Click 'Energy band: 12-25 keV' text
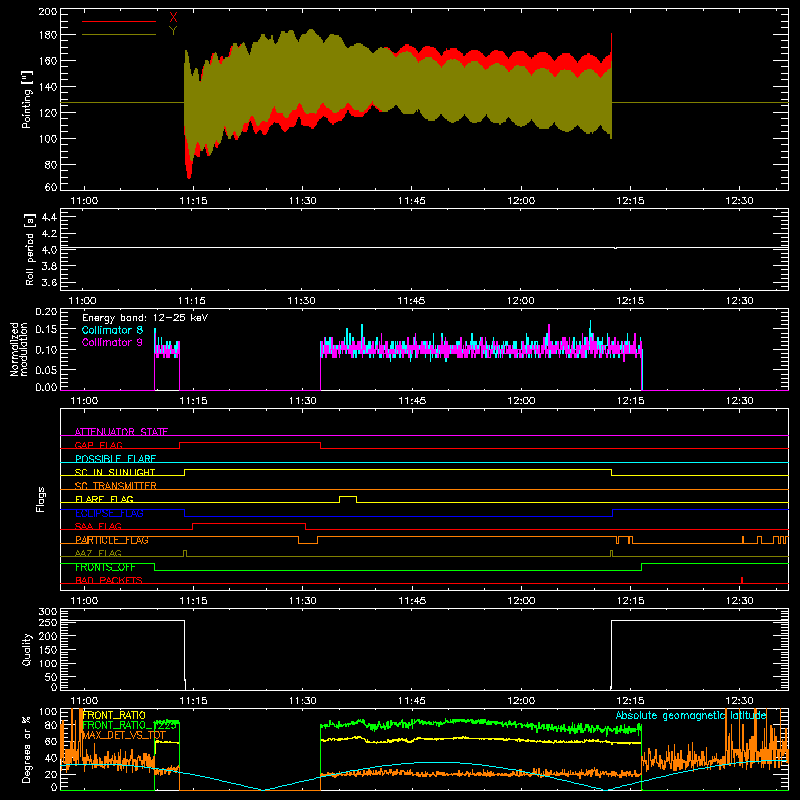Screen dimensions: 800x800 click(x=145, y=318)
